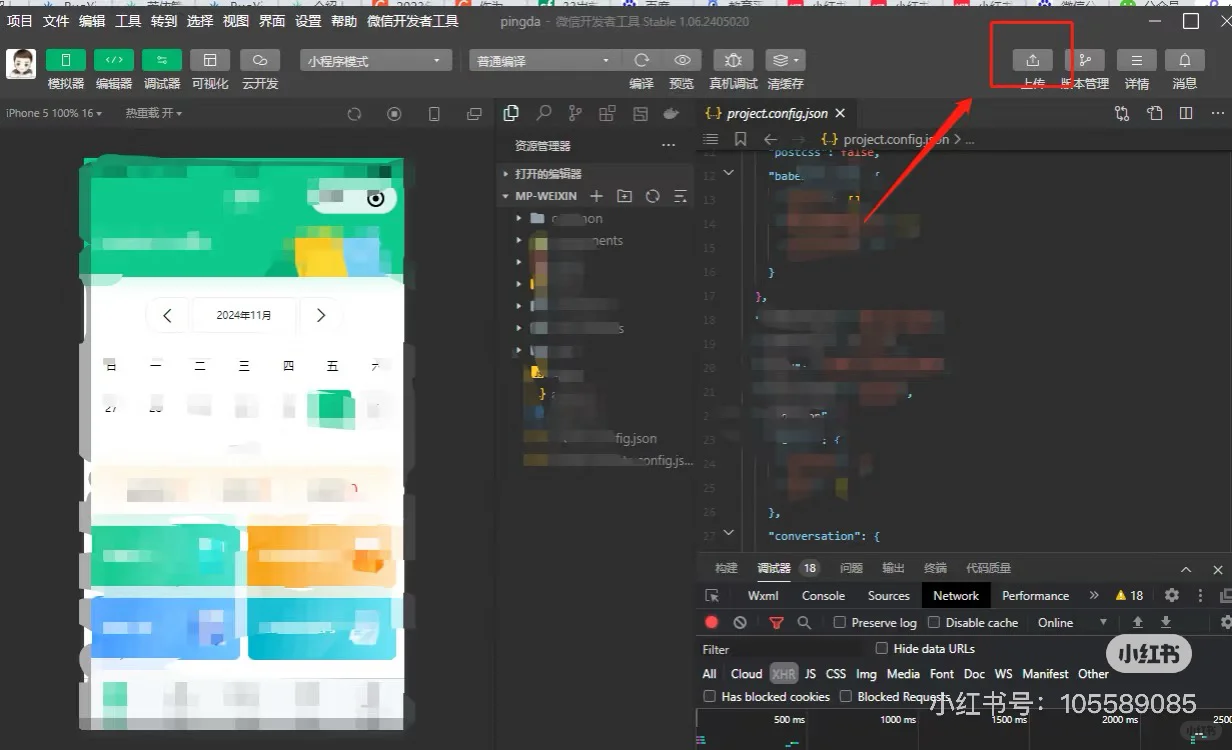Open the Online throttling dropdown

point(1073,622)
